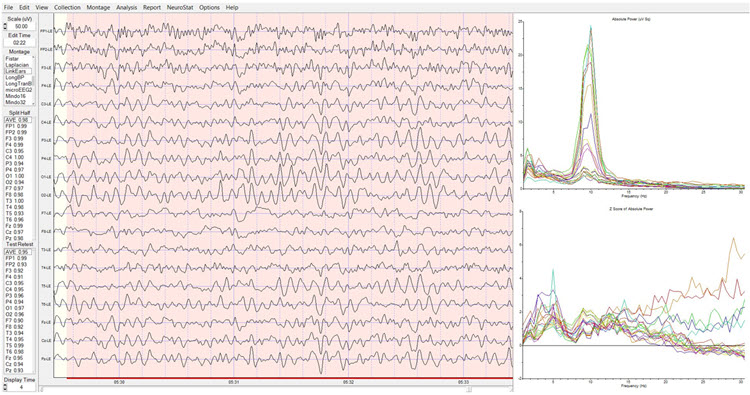Click the C3-LE channel label
The height and width of the screenshot is (395, 750).
pos(46,104)
